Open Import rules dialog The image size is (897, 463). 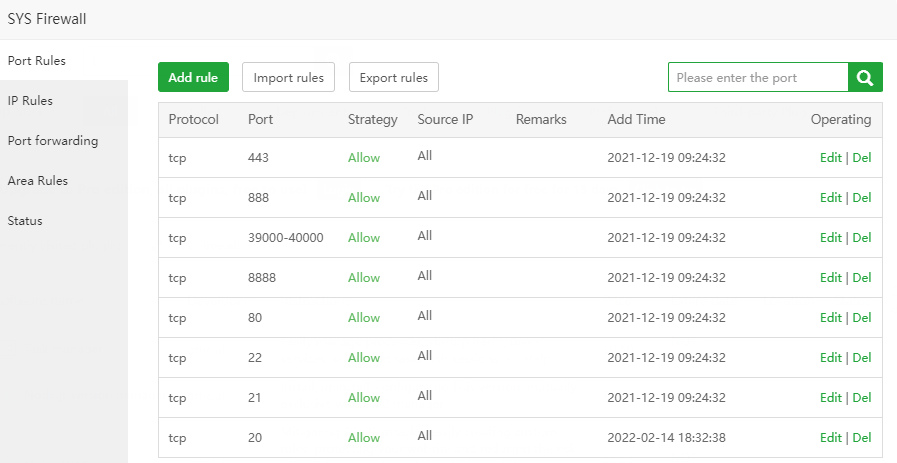click(288, 77)
